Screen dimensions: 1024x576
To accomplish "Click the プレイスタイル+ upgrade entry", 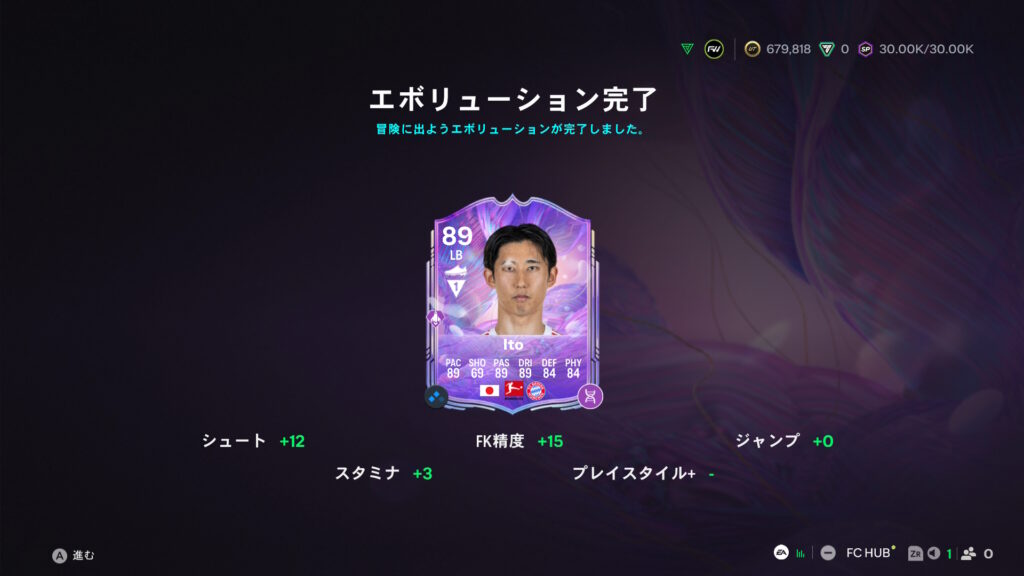I will pyautogui.click(x=643, y=473).
